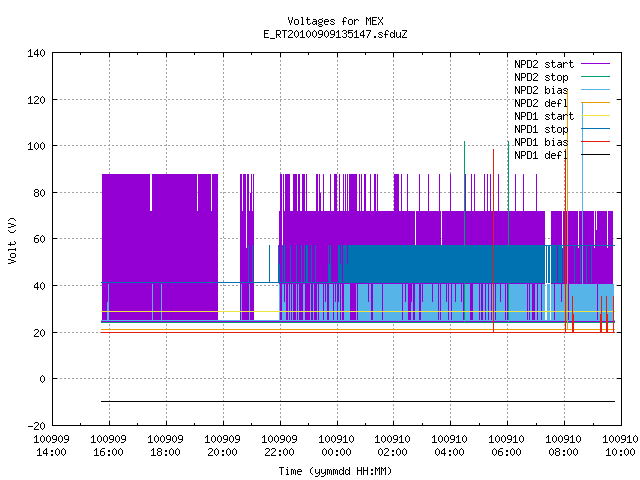Click the x-axis tick 100910 06:00

507,446
